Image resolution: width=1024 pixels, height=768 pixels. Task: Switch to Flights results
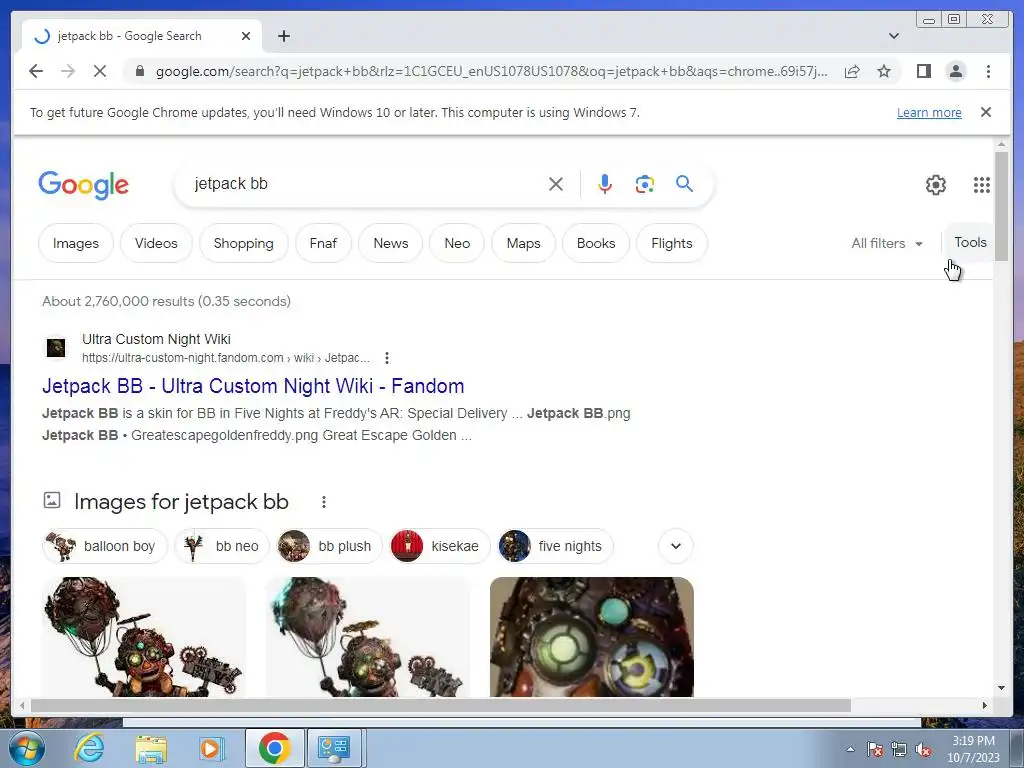point(672,243)
